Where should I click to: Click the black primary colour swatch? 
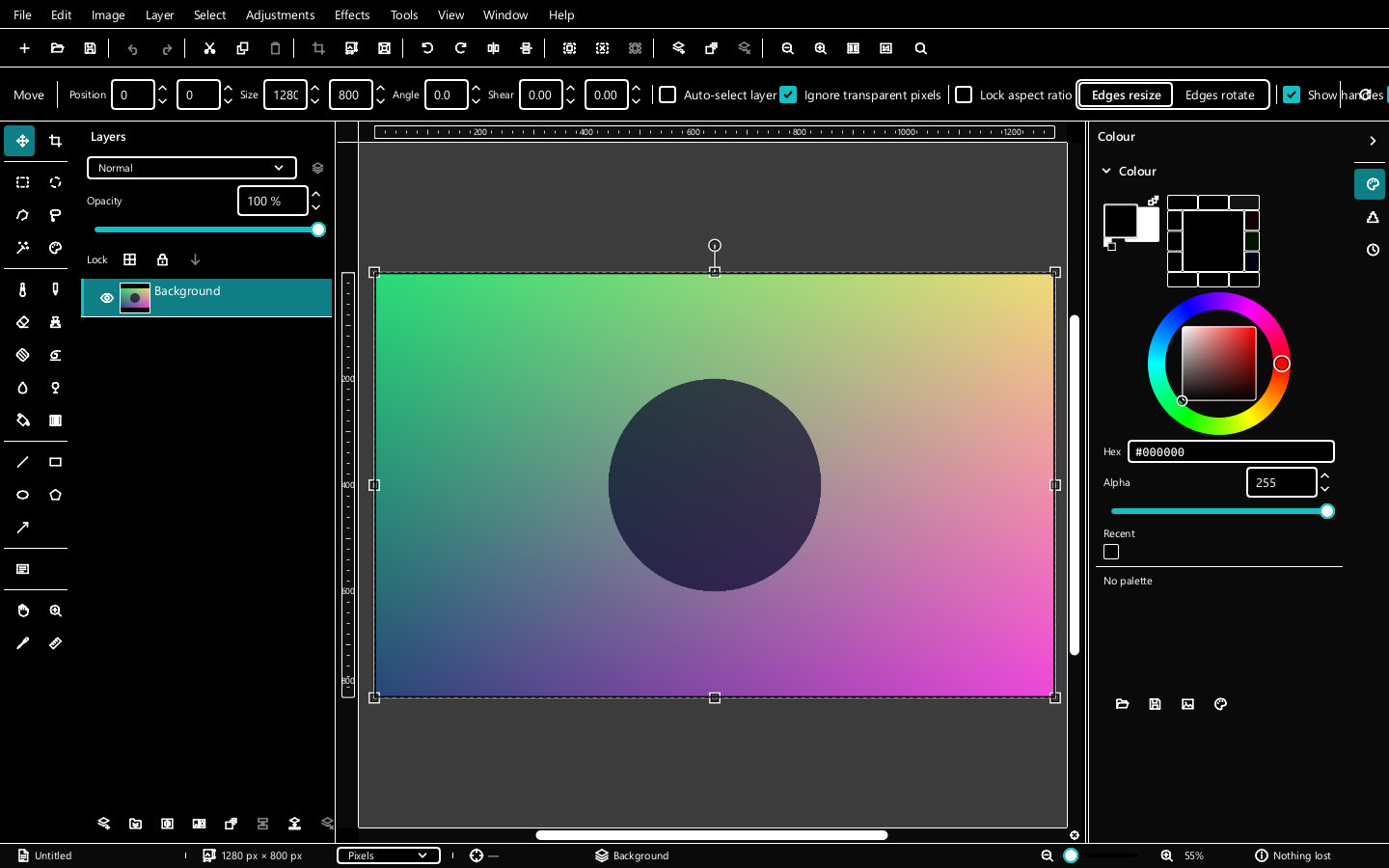coord(1120,221)
